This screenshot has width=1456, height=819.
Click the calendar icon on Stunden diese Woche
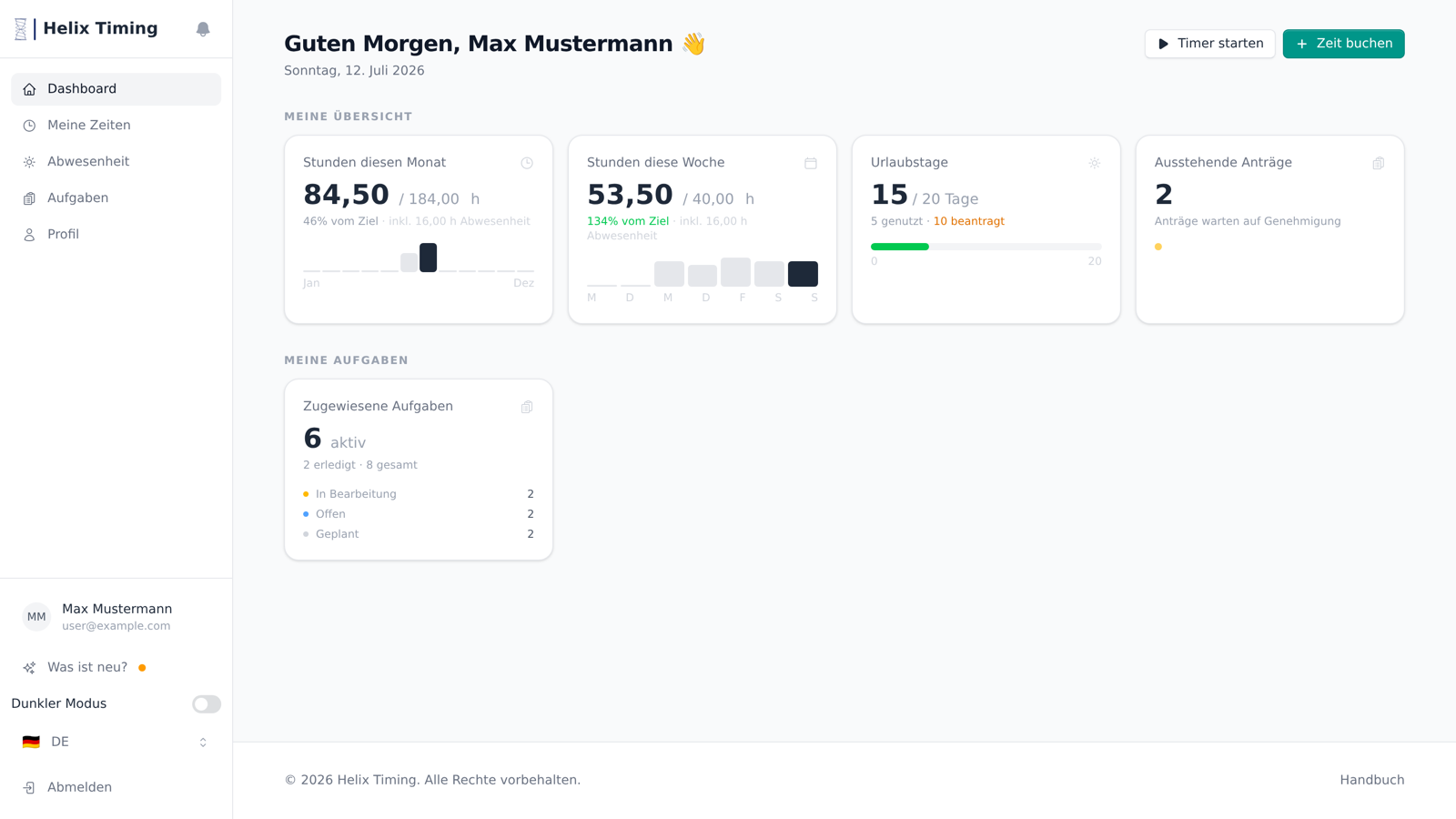click(811, 163)
